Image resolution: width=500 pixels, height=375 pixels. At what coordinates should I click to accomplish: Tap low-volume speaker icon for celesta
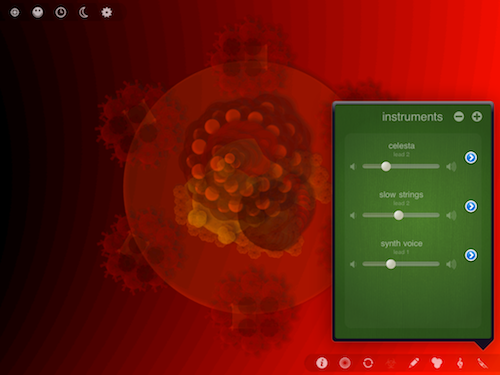[353, 166]
